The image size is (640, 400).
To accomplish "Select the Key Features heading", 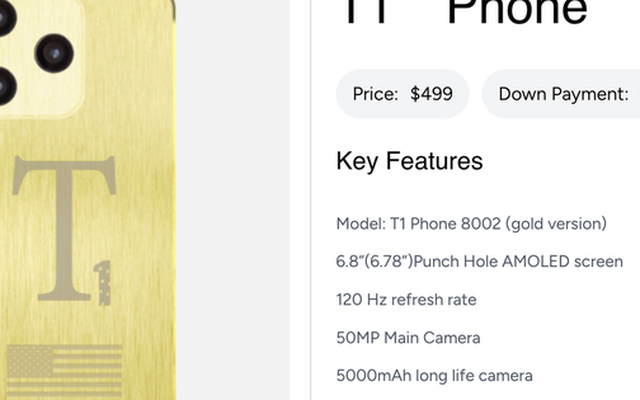I will tap(409, 161).
